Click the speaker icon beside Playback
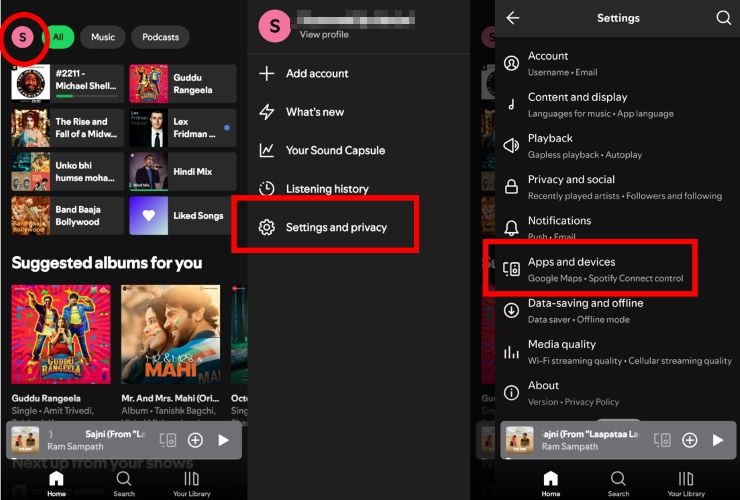 coord(512,145)
